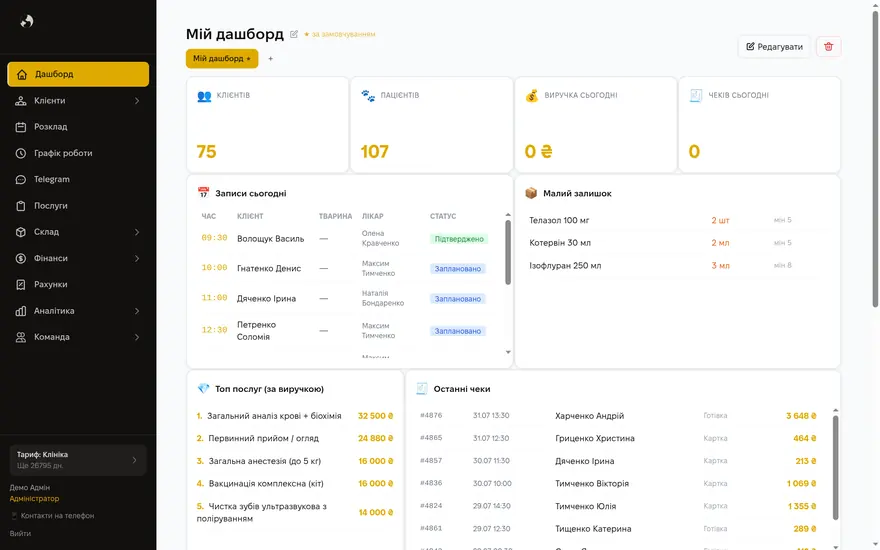Image resolution: width=880 pixels, height=550 pixels.
Task: Click the Аналітика bar chart icon
Action: [21, 311]
